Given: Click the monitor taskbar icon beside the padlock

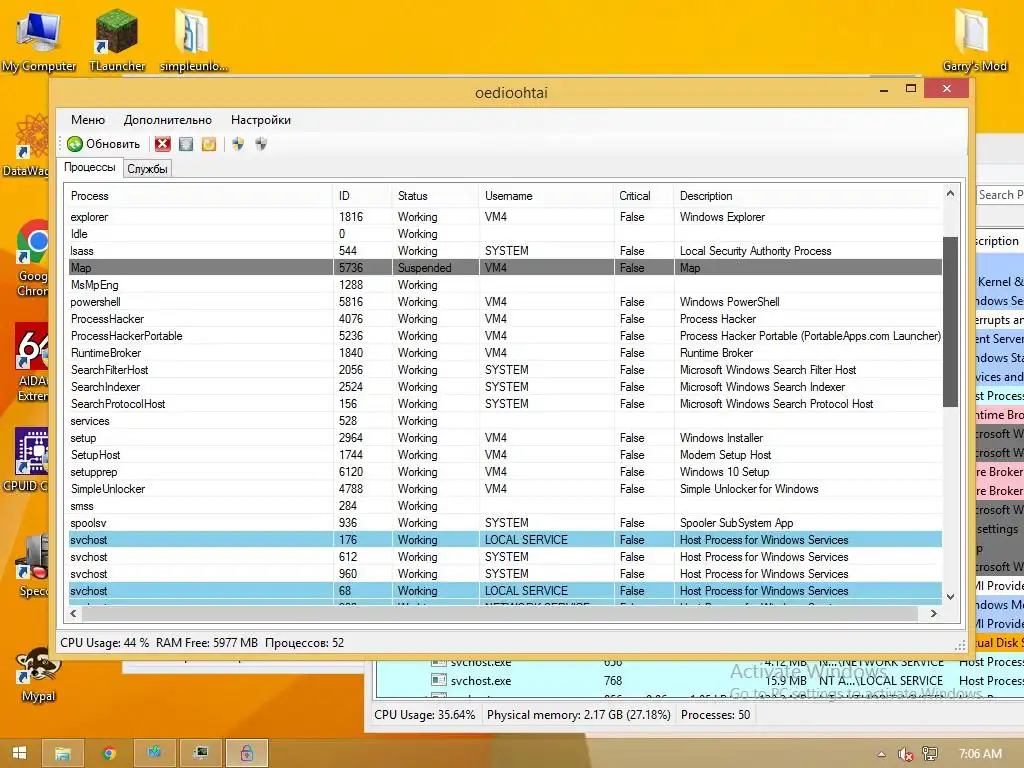Looking at the screenshot, I should pos(200,753).
